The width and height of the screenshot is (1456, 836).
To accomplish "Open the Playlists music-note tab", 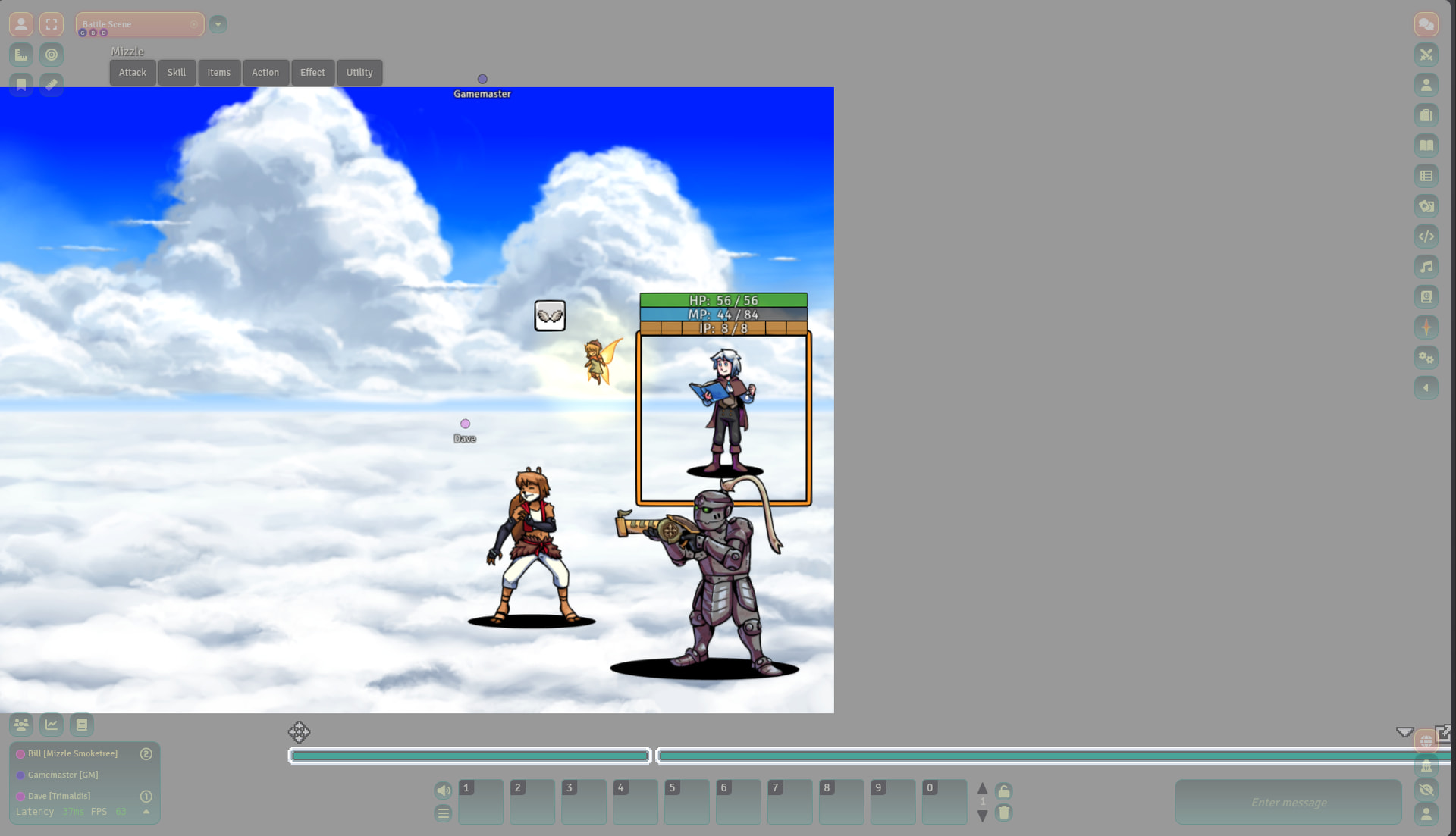I will [x=1426, y=267].
